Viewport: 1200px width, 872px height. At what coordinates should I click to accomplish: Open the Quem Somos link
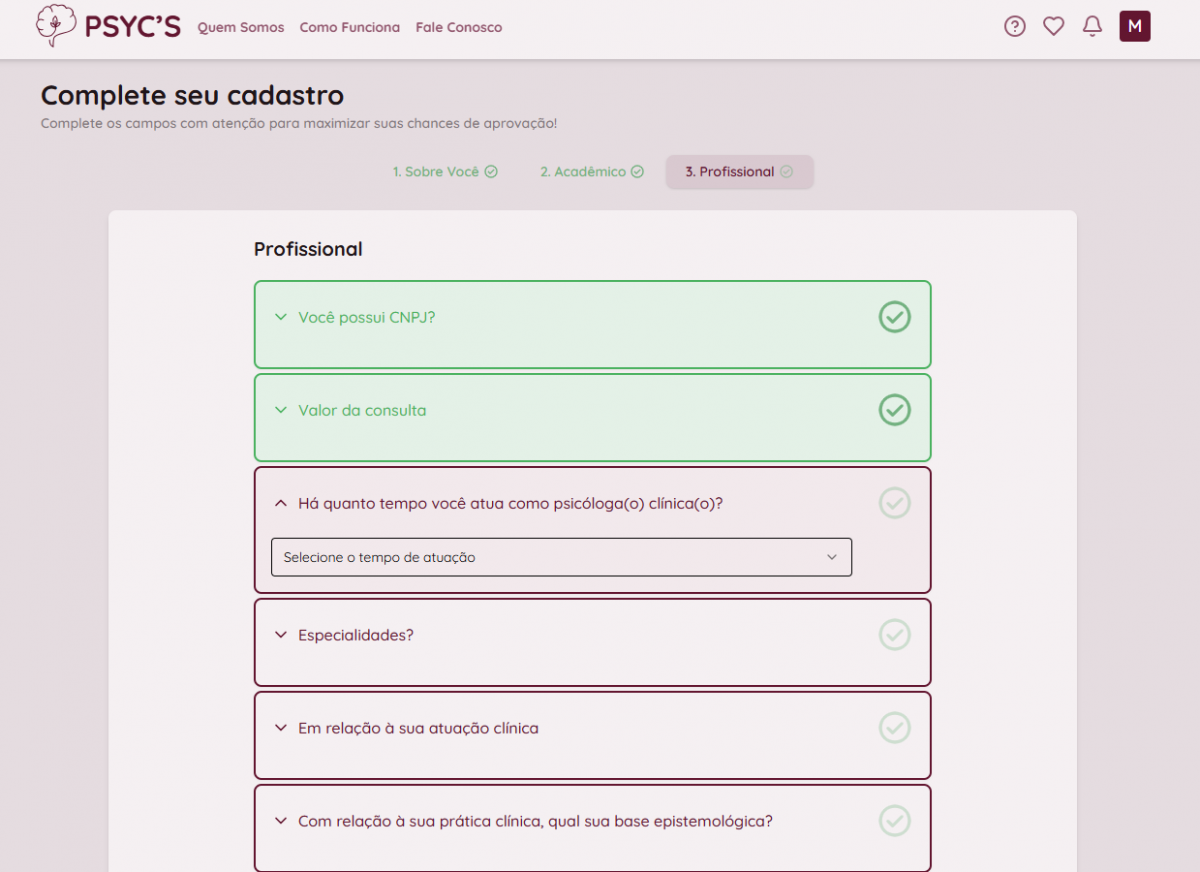pos(241,28)
